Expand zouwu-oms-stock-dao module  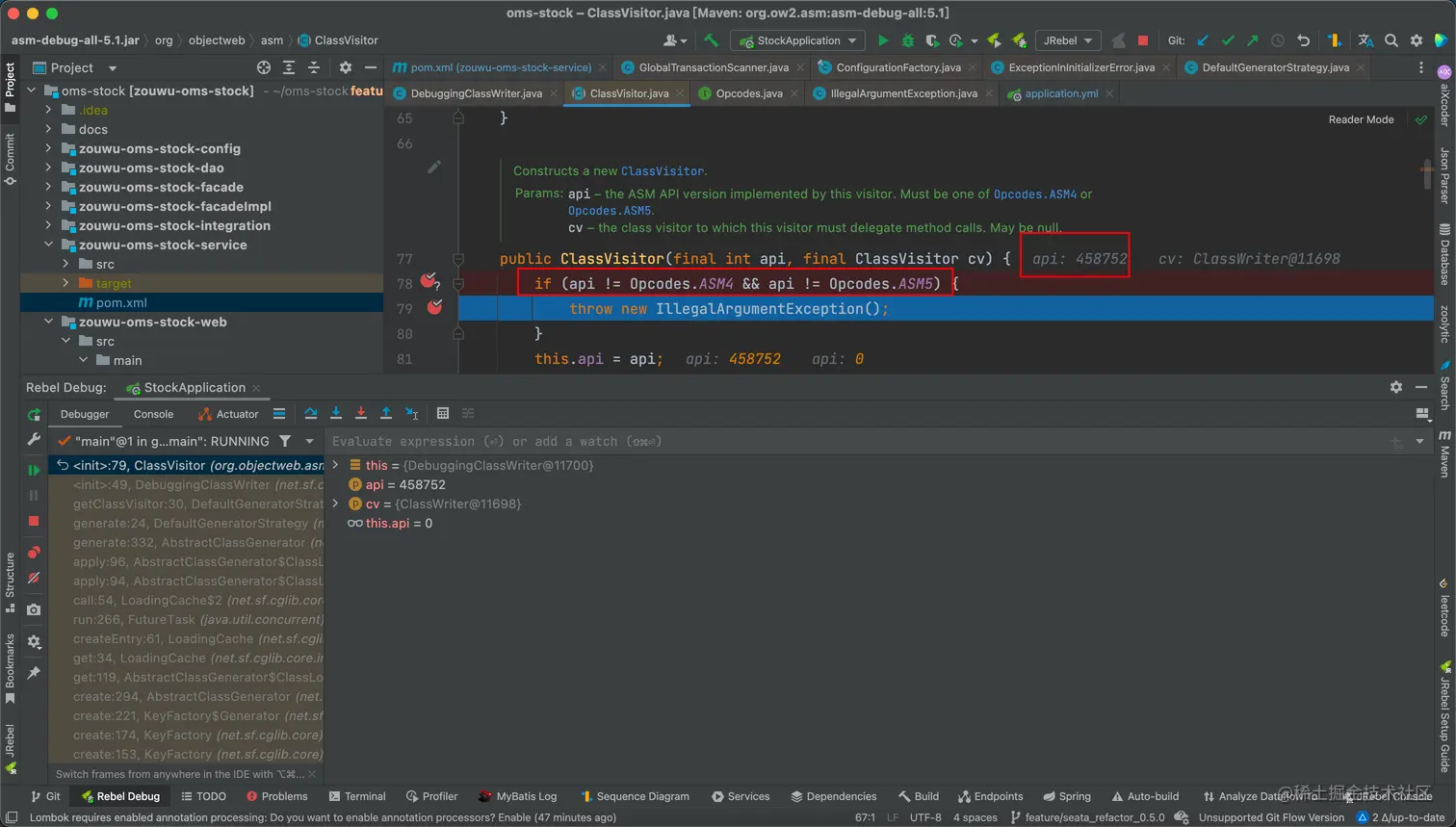click(x=49, y=168)
